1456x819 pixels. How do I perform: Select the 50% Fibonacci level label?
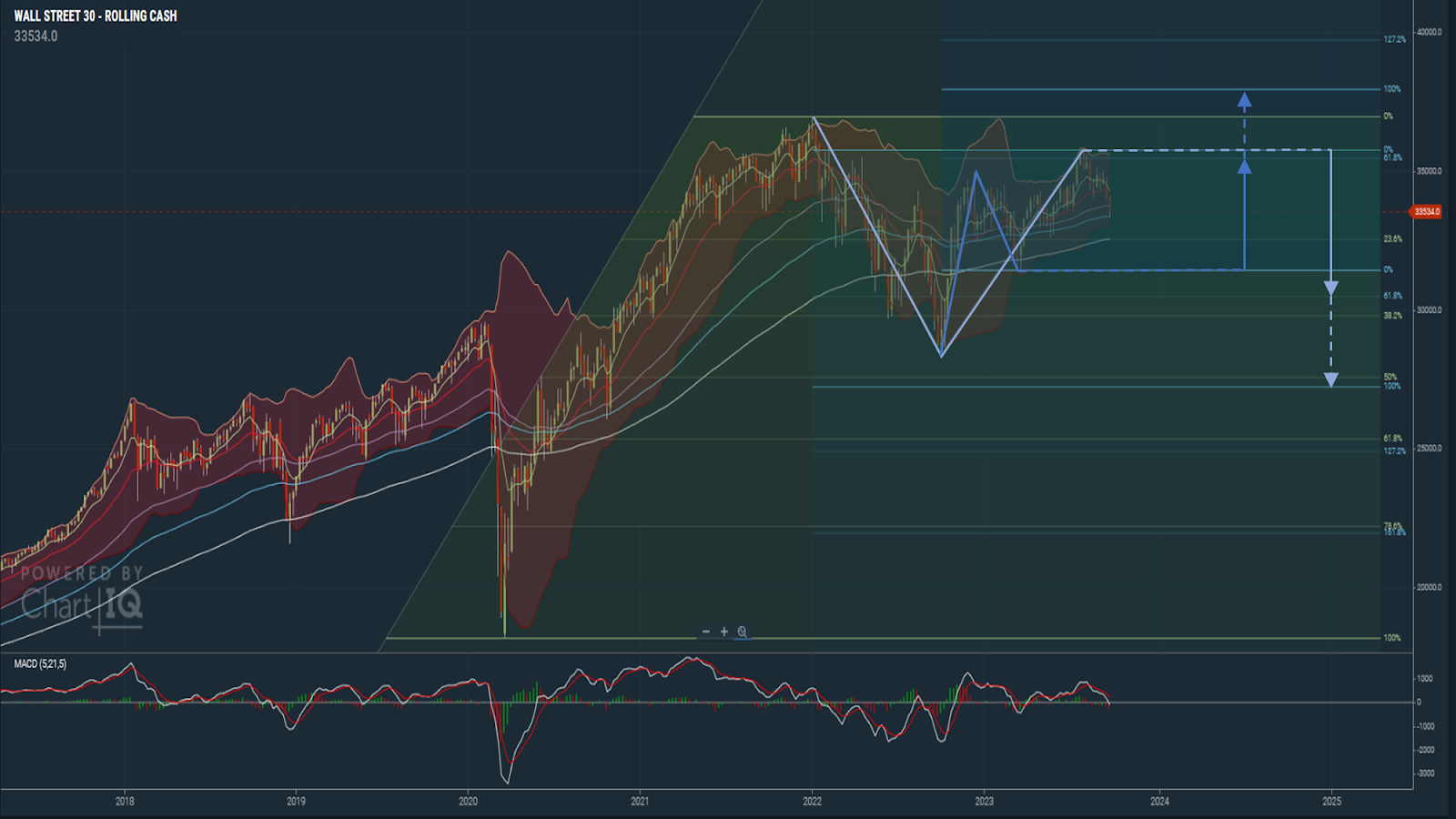click(x=1390, y=377)
